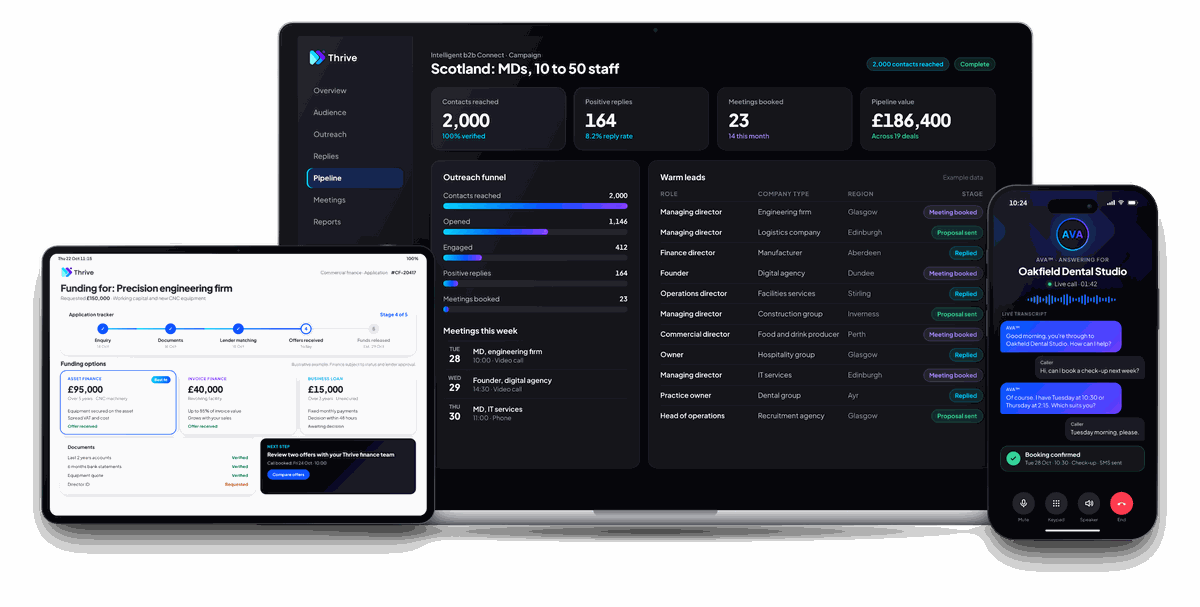Viewport: 1200px width, 607px height.
Task: Click the Positive replies funnel bar
Action: (x=535, y=284)
